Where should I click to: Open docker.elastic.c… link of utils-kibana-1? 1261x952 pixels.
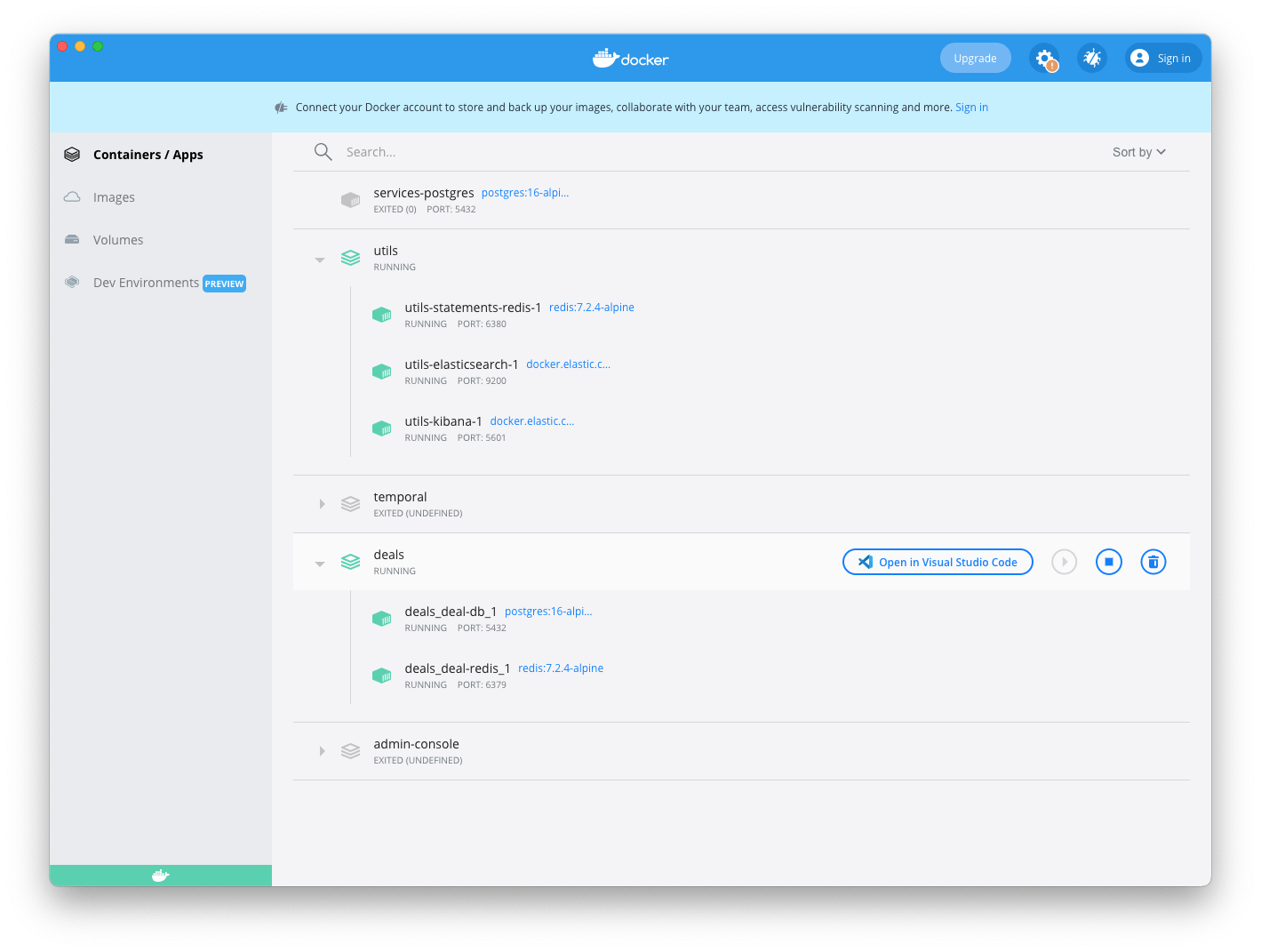[x=532, y=421]
